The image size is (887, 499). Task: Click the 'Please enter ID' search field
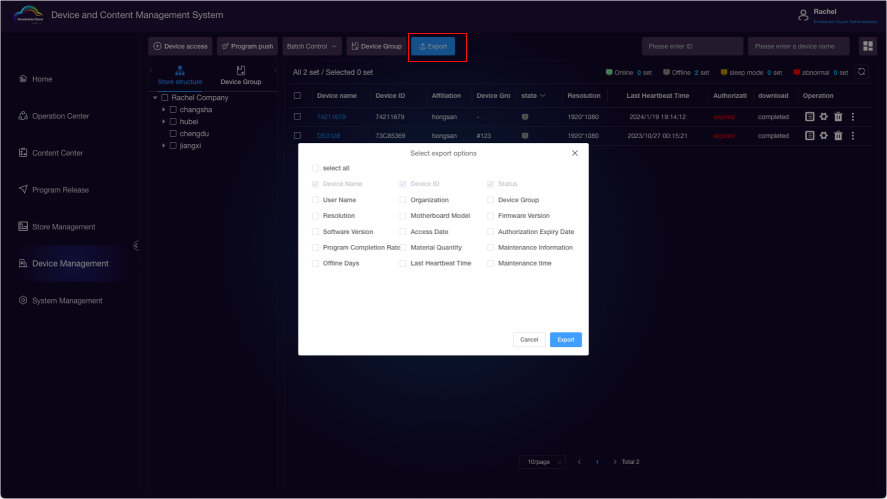tap(692, 46)
